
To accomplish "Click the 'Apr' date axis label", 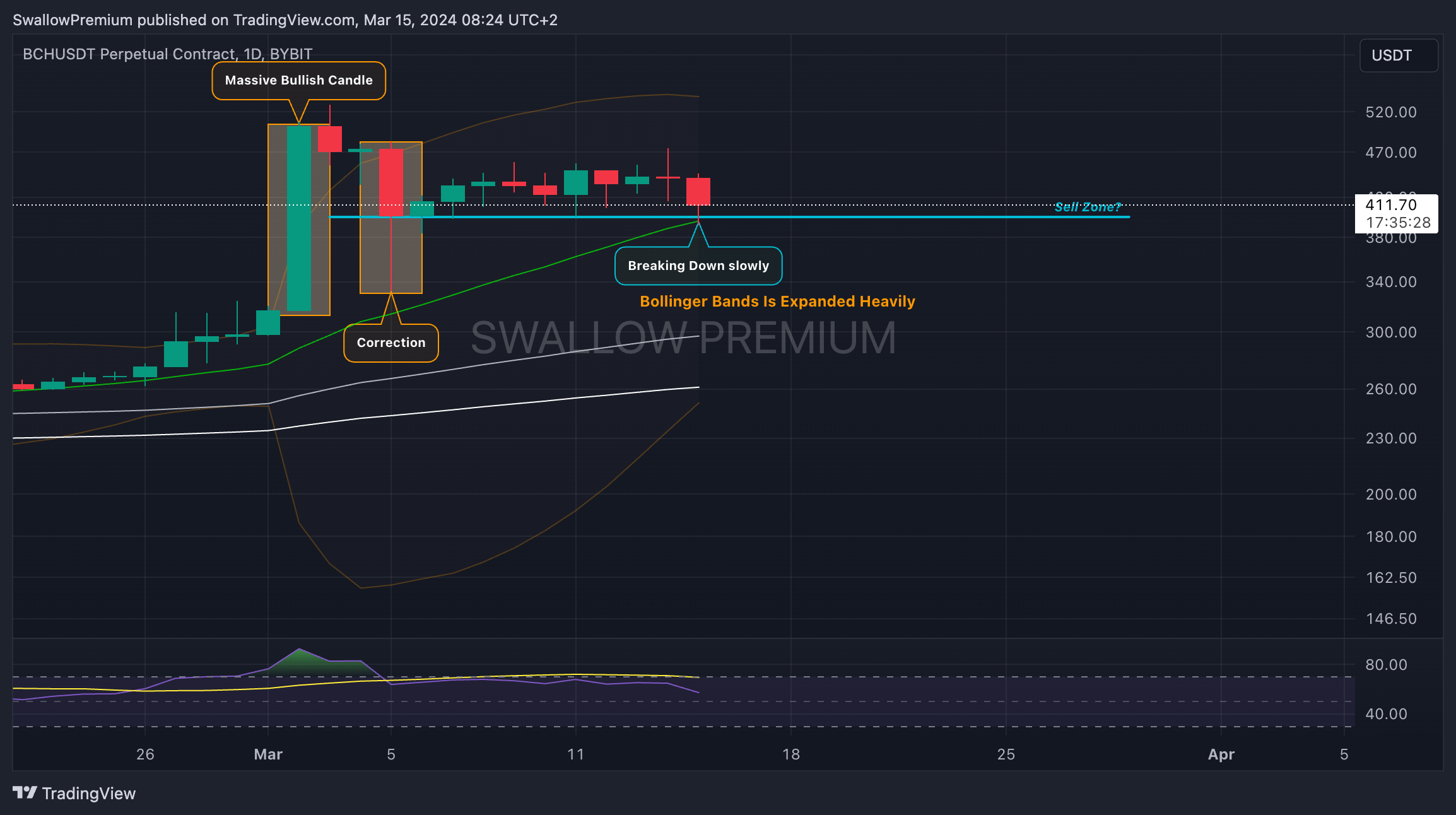I will 1221,754.
